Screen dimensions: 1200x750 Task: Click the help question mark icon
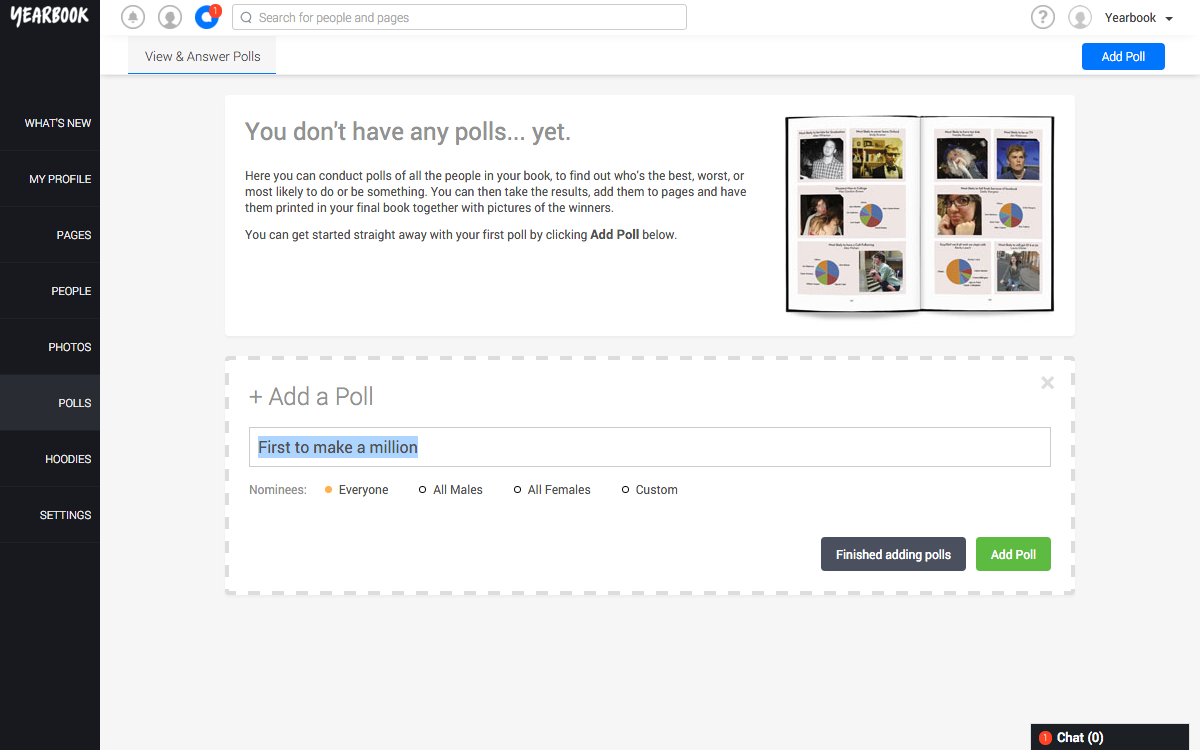tap(1043, 17)
